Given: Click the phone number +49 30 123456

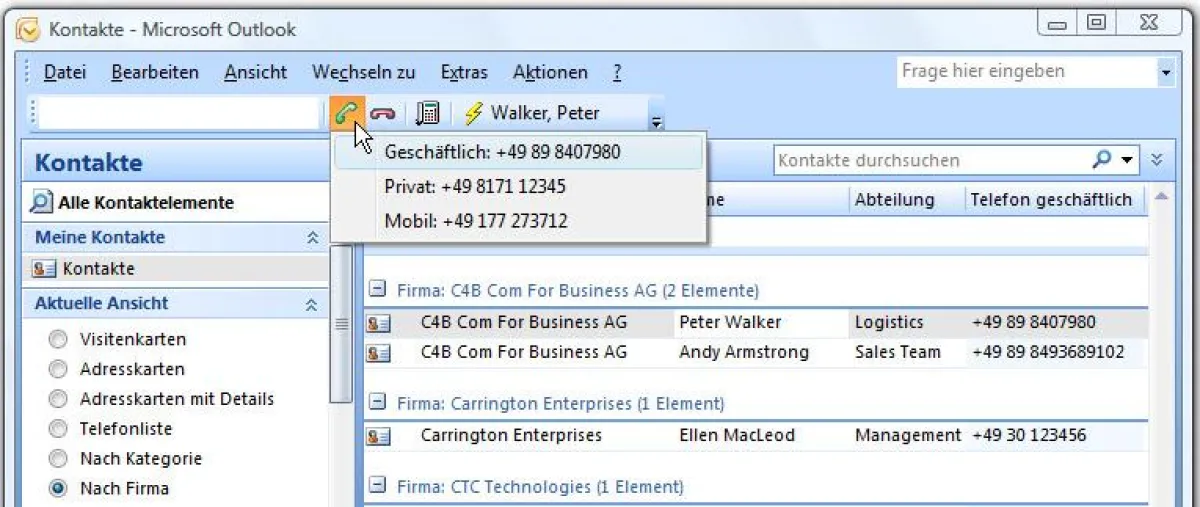Looking at the screenshot, I should coord(1029,436).
